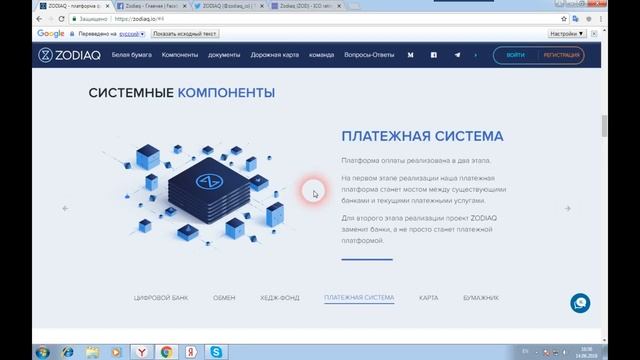Image resolution: width=640 pixels, height=360 pixels.
Task: Open the Facebook icon in site header
Action: (434, 55)
